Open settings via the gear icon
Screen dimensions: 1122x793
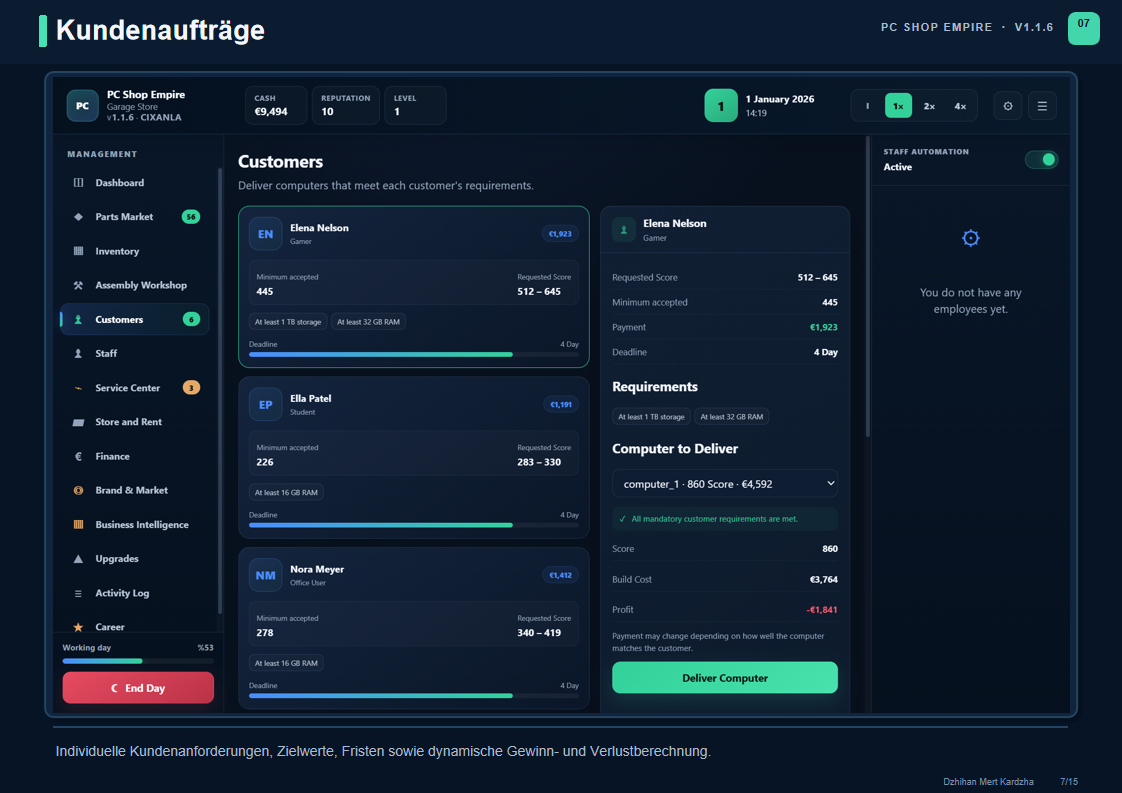click(x=1008, y=106)
